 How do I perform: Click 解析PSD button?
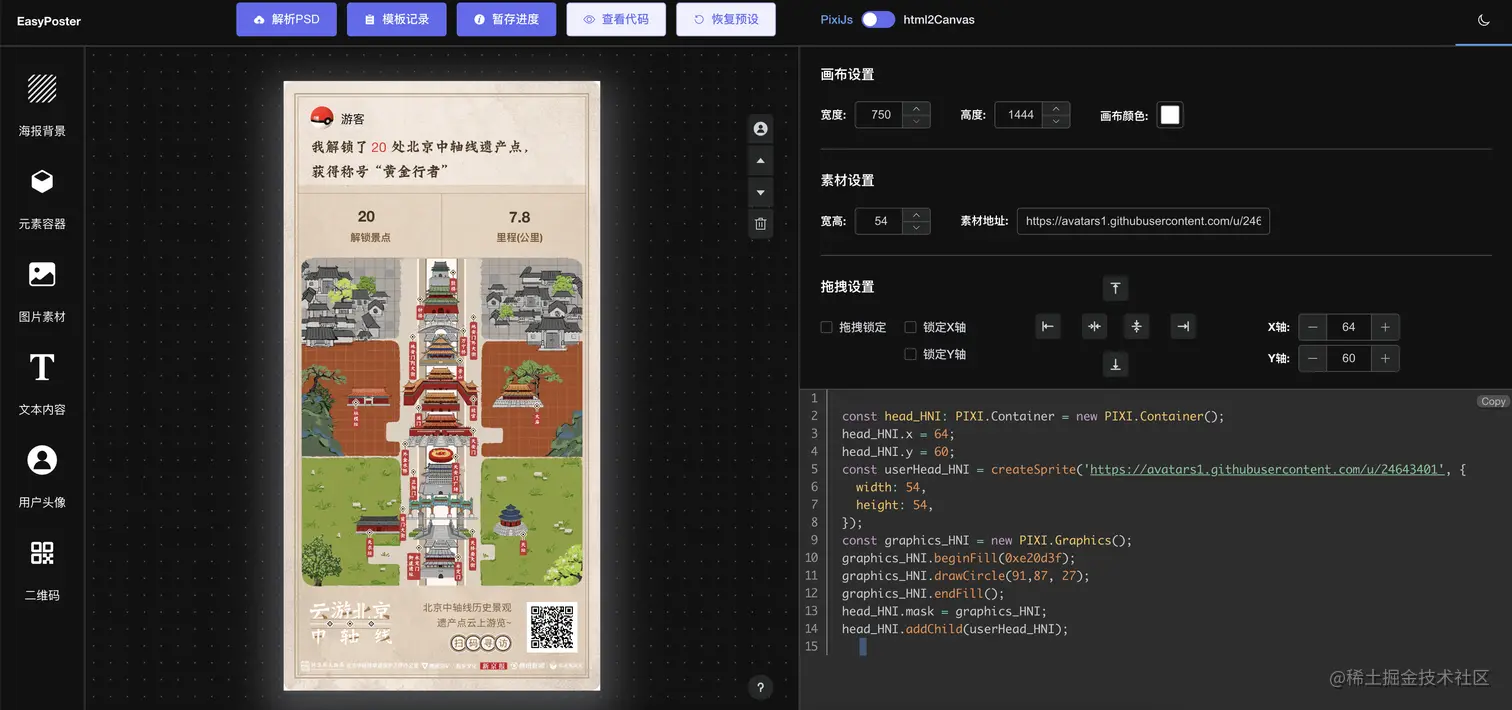(286, 19)
